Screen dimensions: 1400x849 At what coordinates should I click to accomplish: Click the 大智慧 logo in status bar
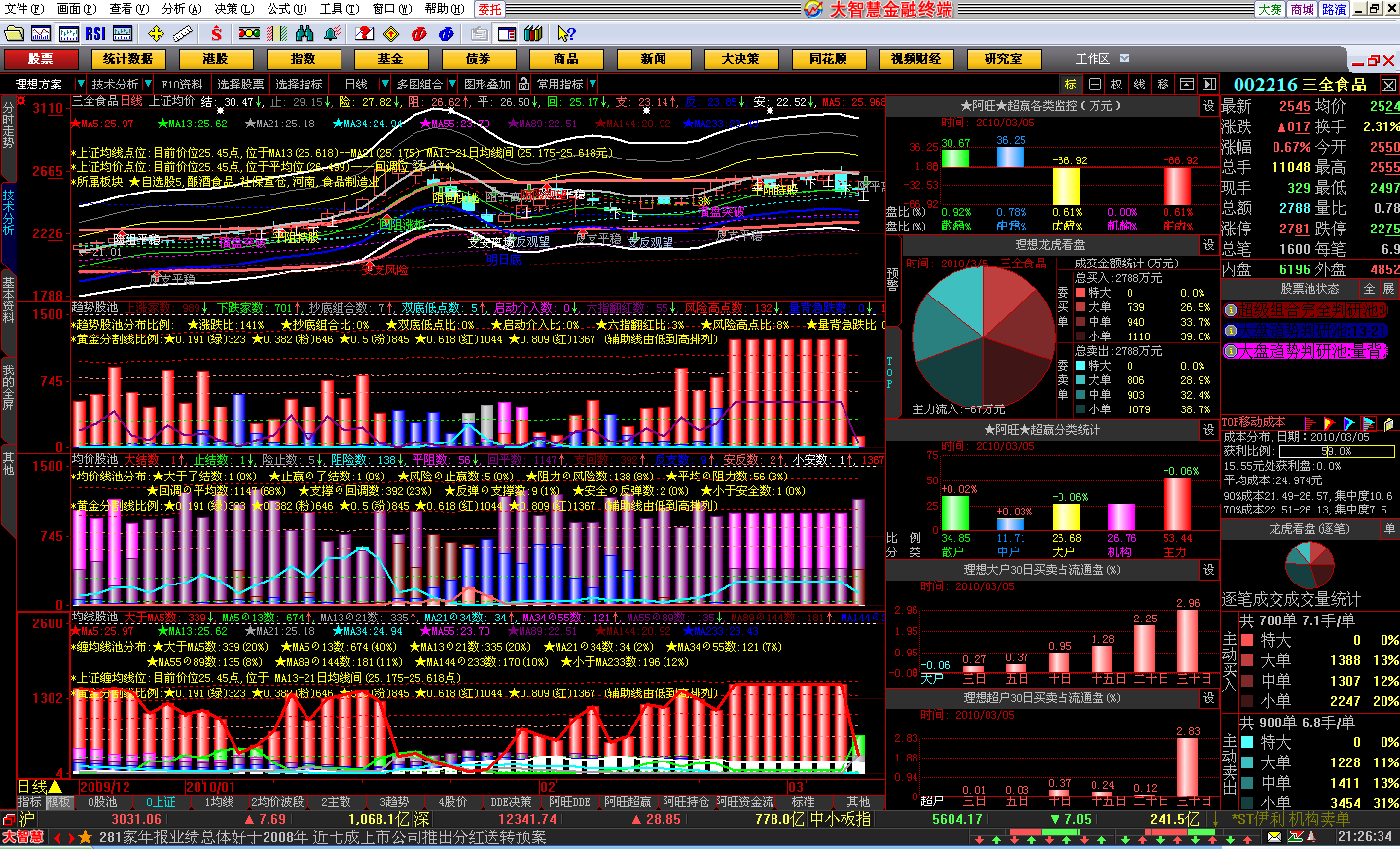point(23,837)
